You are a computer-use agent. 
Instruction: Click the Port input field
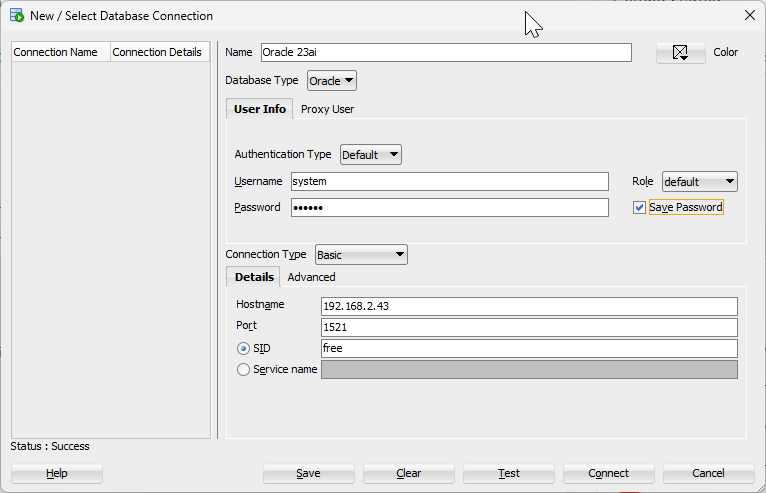pos(529,327)
